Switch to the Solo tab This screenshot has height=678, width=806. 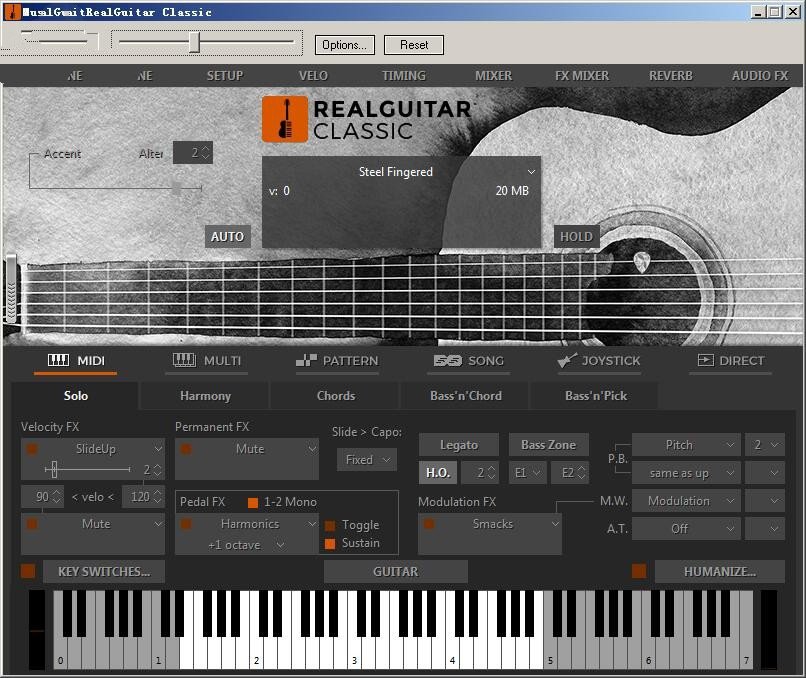click(75, 395)
